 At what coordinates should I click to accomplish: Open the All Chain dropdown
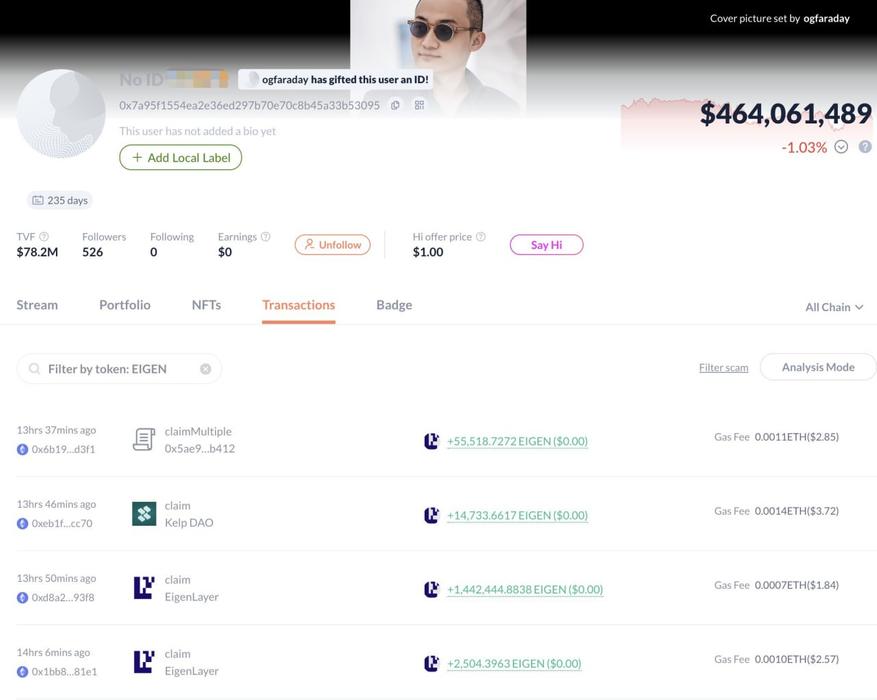(x=834, y=307)
